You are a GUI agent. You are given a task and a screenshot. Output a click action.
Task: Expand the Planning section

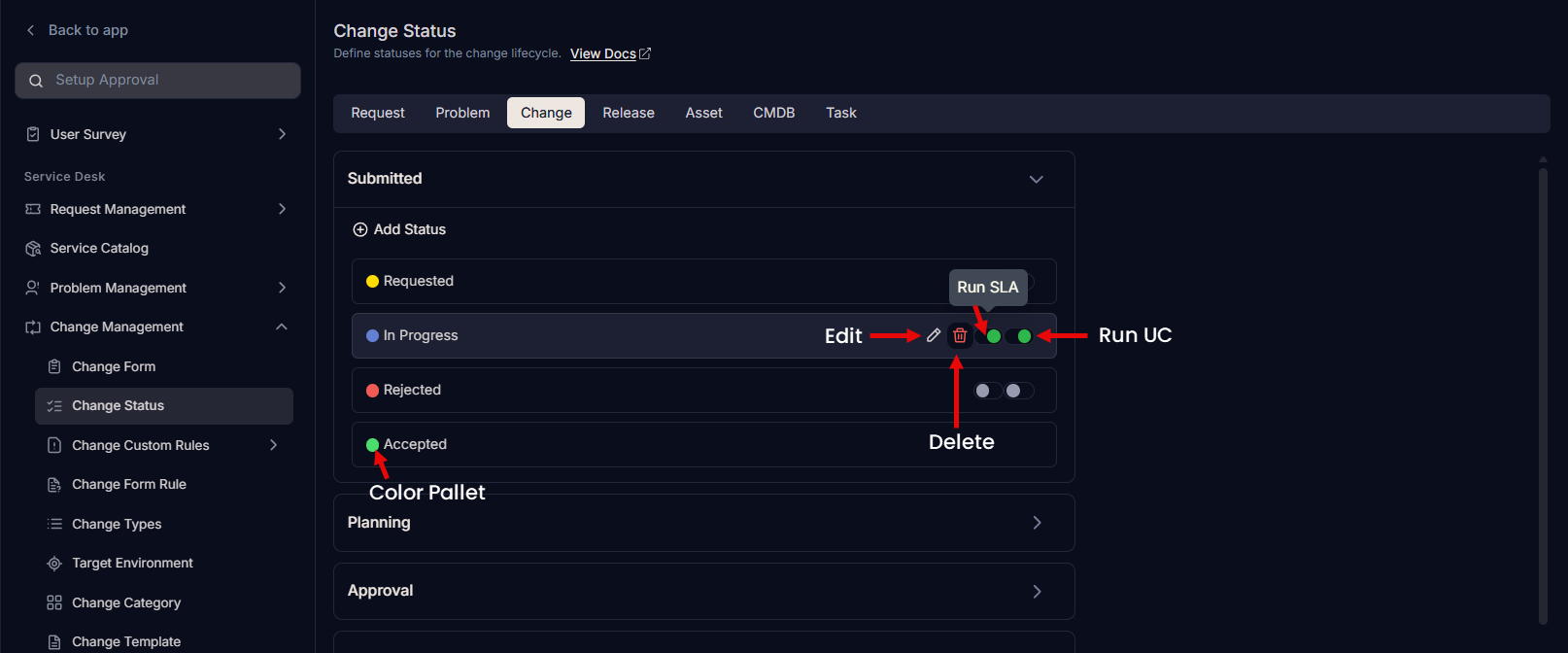[x=1037, y=523]
